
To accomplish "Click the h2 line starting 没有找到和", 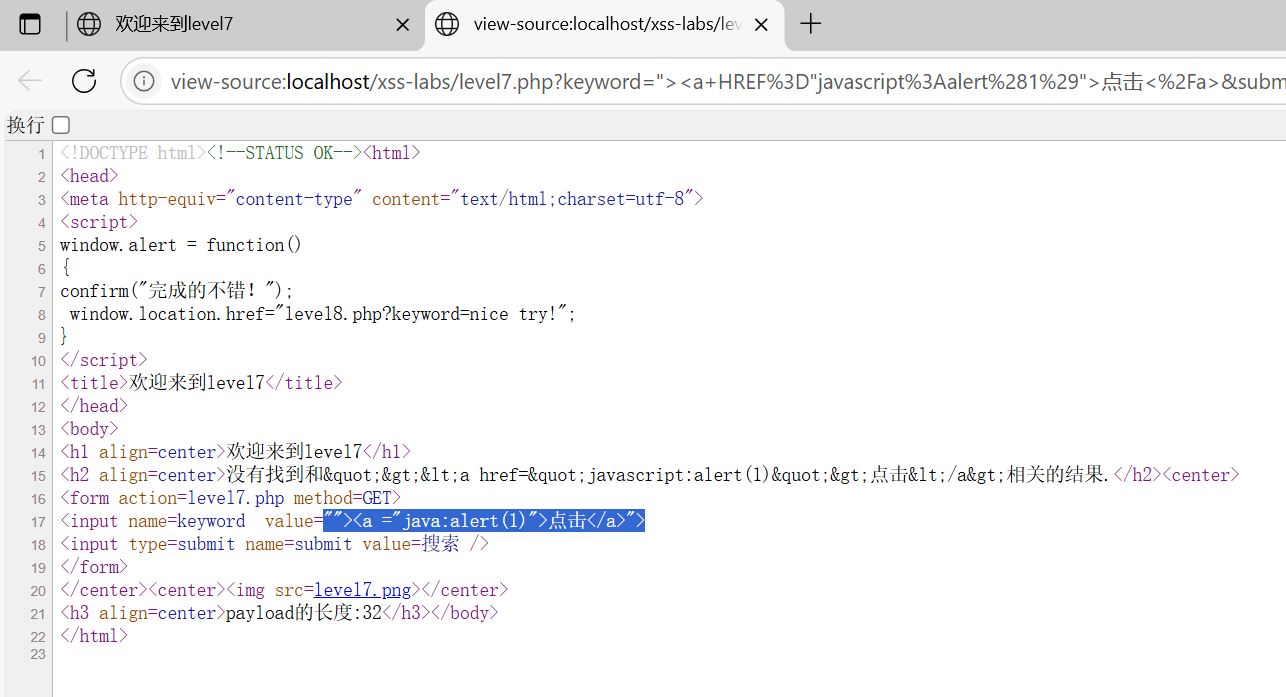I will (x=650, y=475).
